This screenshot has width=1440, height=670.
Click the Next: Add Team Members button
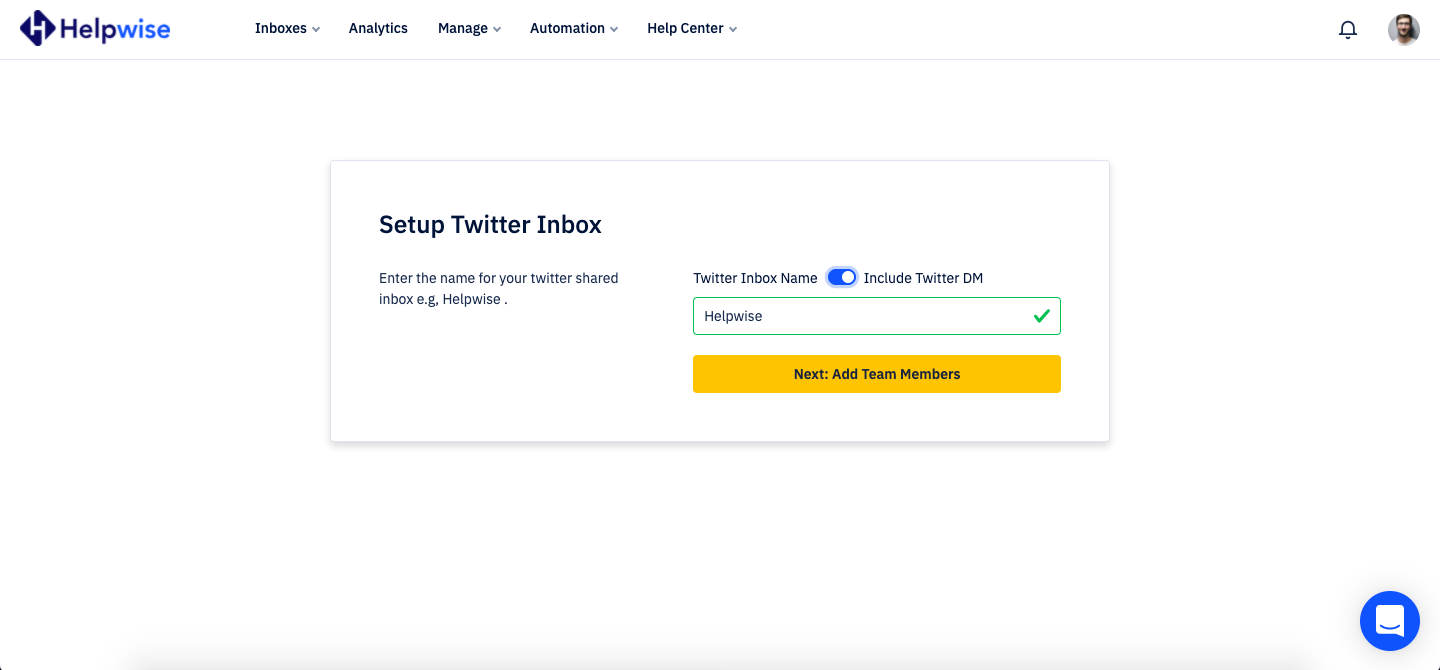[x=876, y=373]
